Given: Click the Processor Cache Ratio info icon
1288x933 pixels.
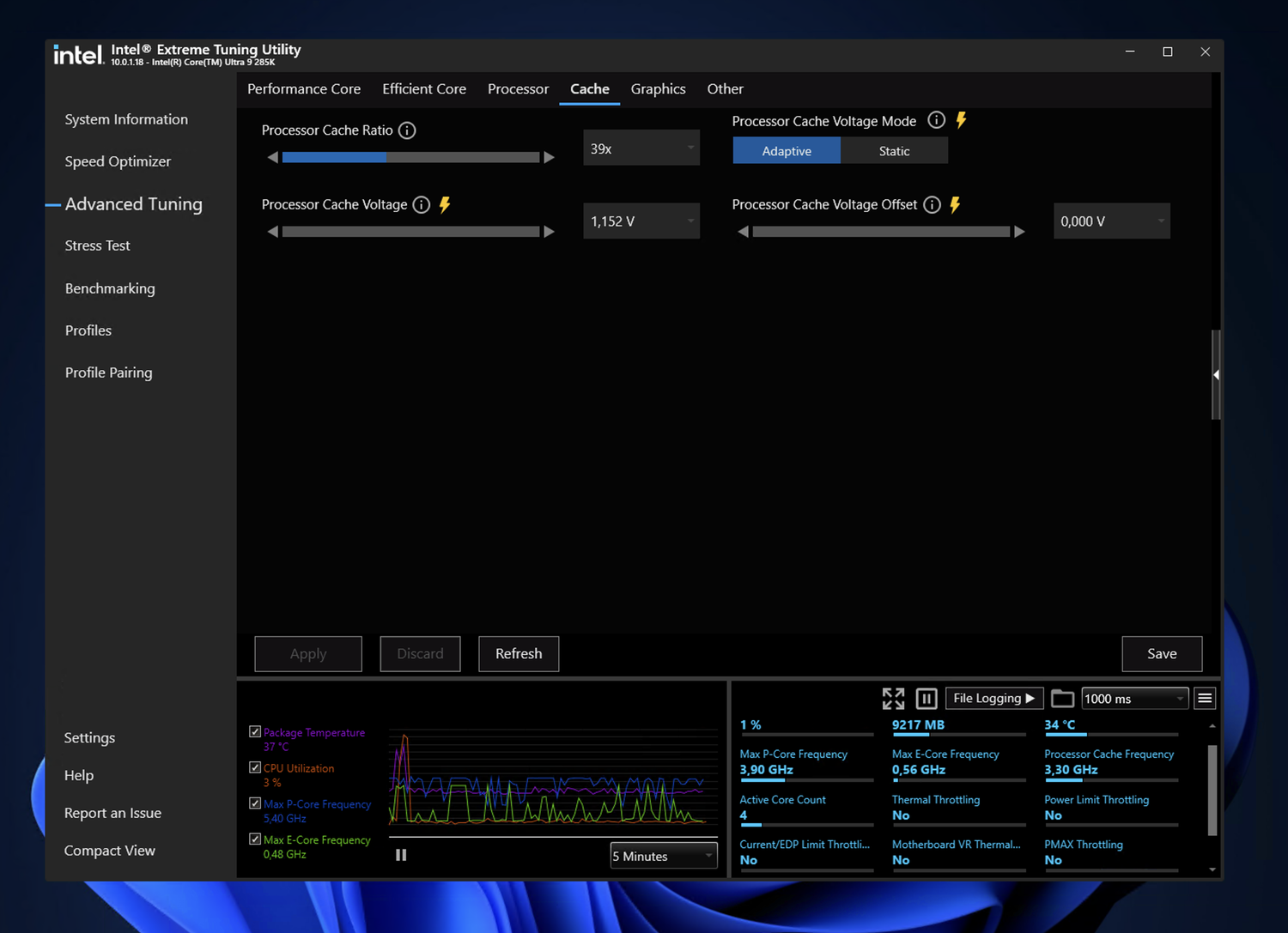Looking at the screenshot, I should click(x=407, y=130).
